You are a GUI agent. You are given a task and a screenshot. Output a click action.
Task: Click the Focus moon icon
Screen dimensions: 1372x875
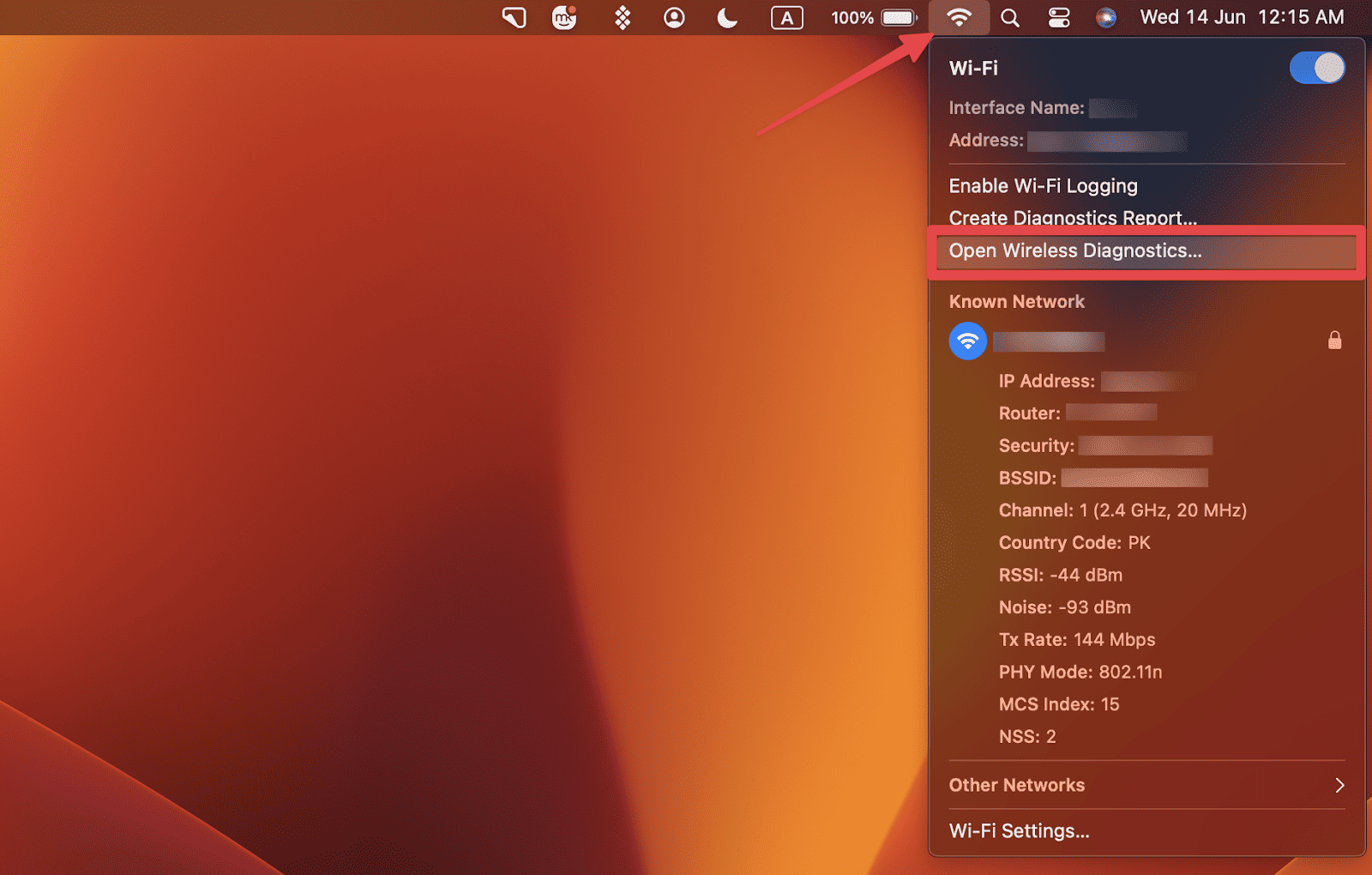point(727,18)
